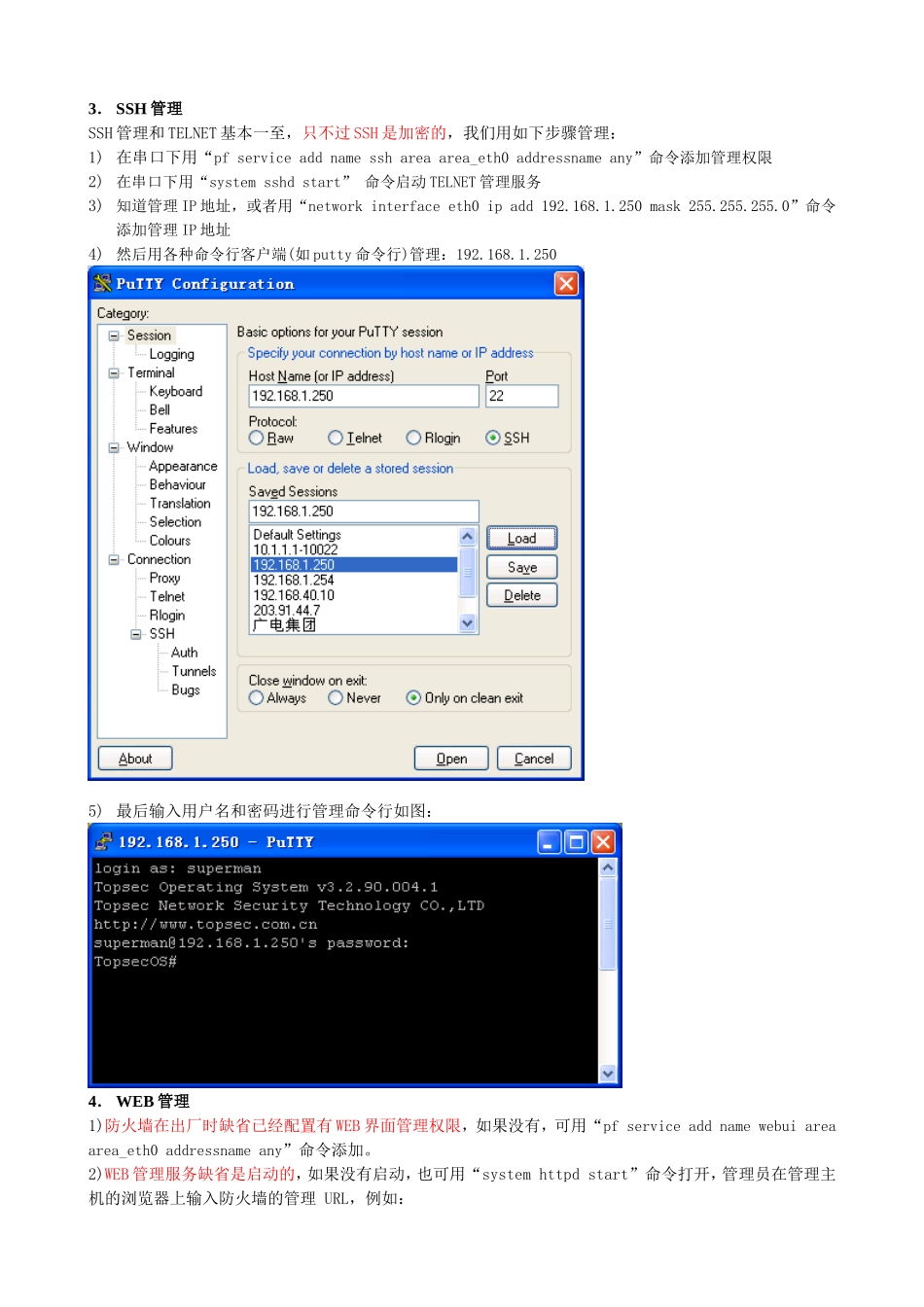Screen dimensions: 924x1307
Task: Choose Never for close window on exit
Action: [x=336, y=697]
